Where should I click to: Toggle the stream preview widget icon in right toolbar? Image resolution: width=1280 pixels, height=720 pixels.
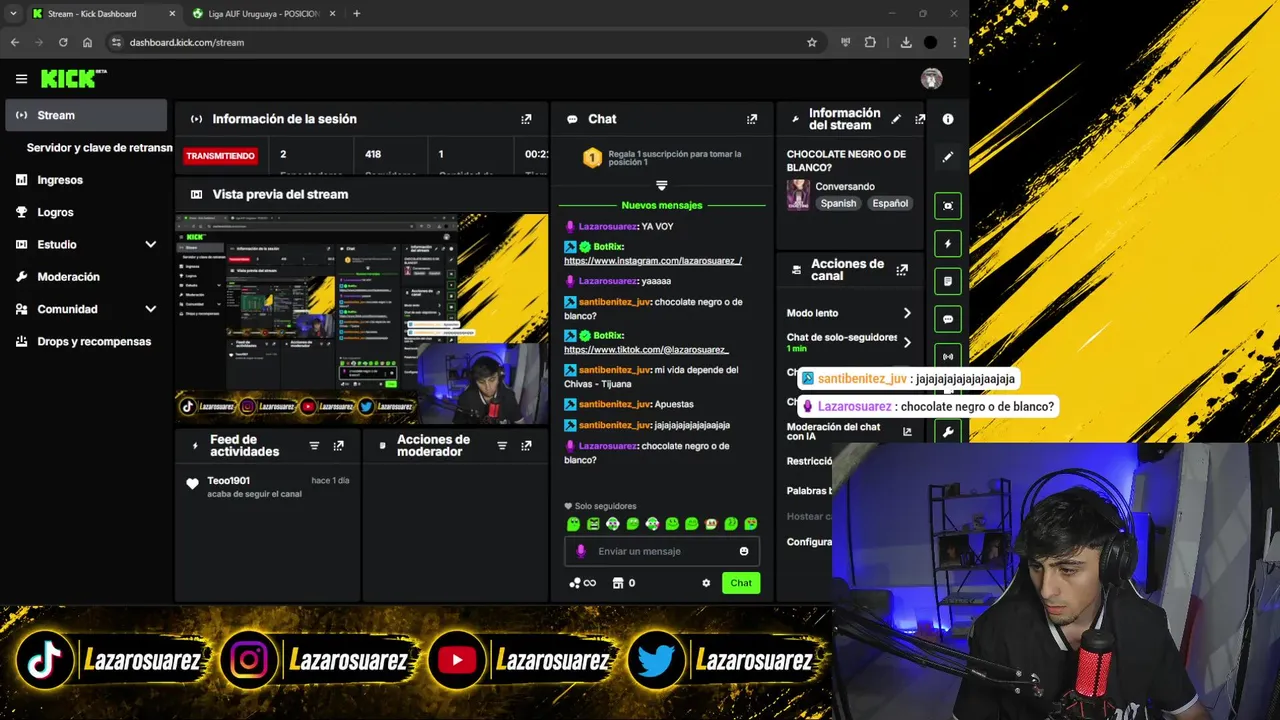click(948, 205)
